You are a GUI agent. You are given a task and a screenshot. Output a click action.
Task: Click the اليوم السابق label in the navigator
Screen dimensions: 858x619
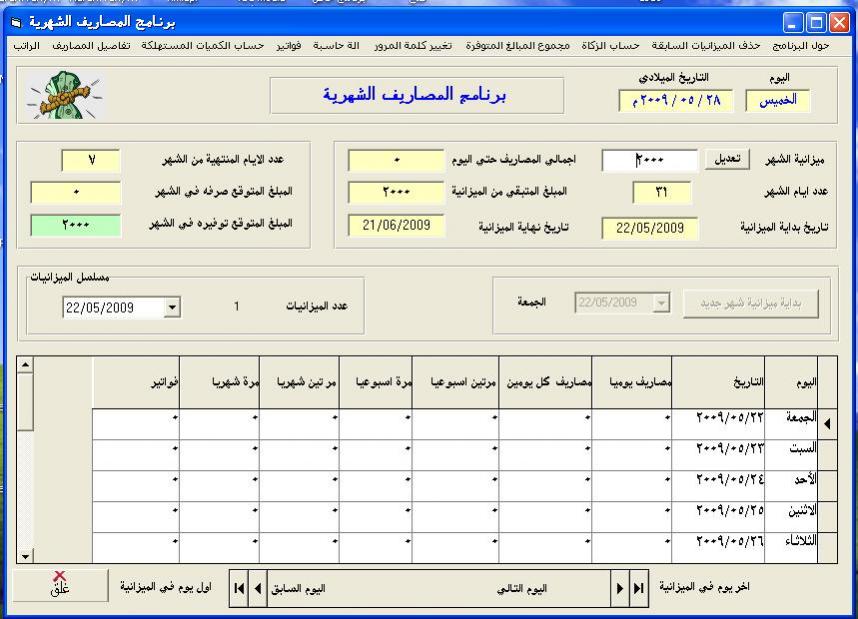click(299, 589)
